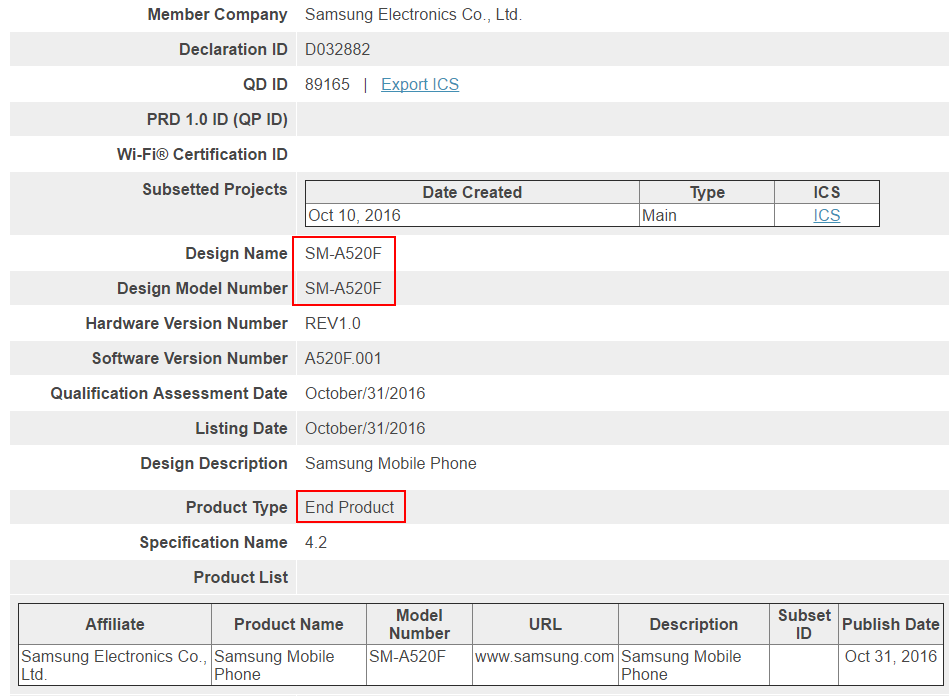Select the Date Created column header
Viewport: 949px width, 696px height.
[x=471, y=192]
